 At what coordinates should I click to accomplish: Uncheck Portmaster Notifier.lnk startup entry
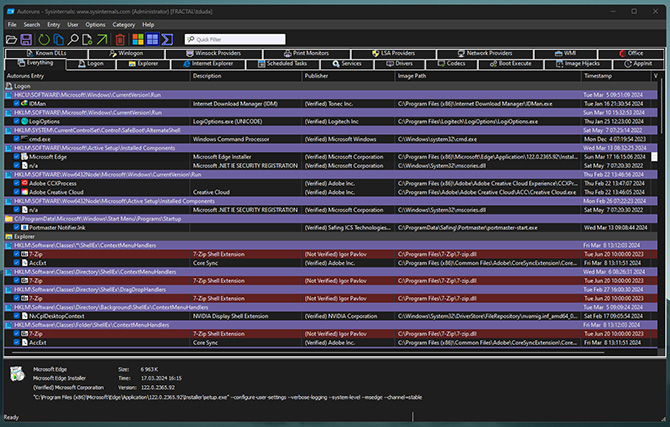tap(16, 227)
